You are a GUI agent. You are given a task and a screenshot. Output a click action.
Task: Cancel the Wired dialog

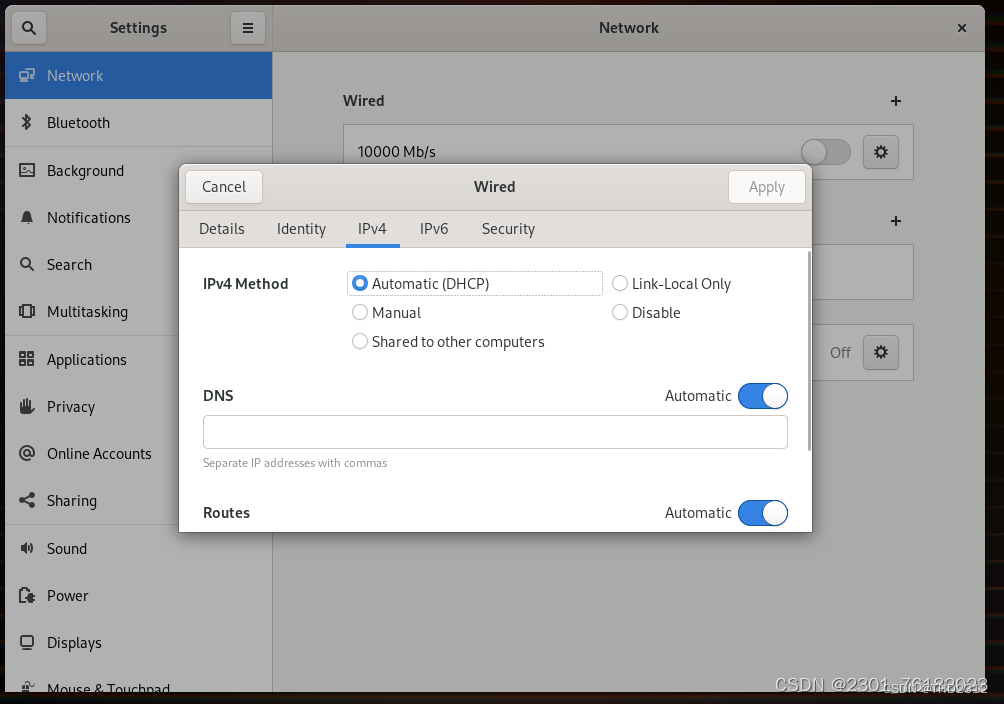[x=223, y=186]
